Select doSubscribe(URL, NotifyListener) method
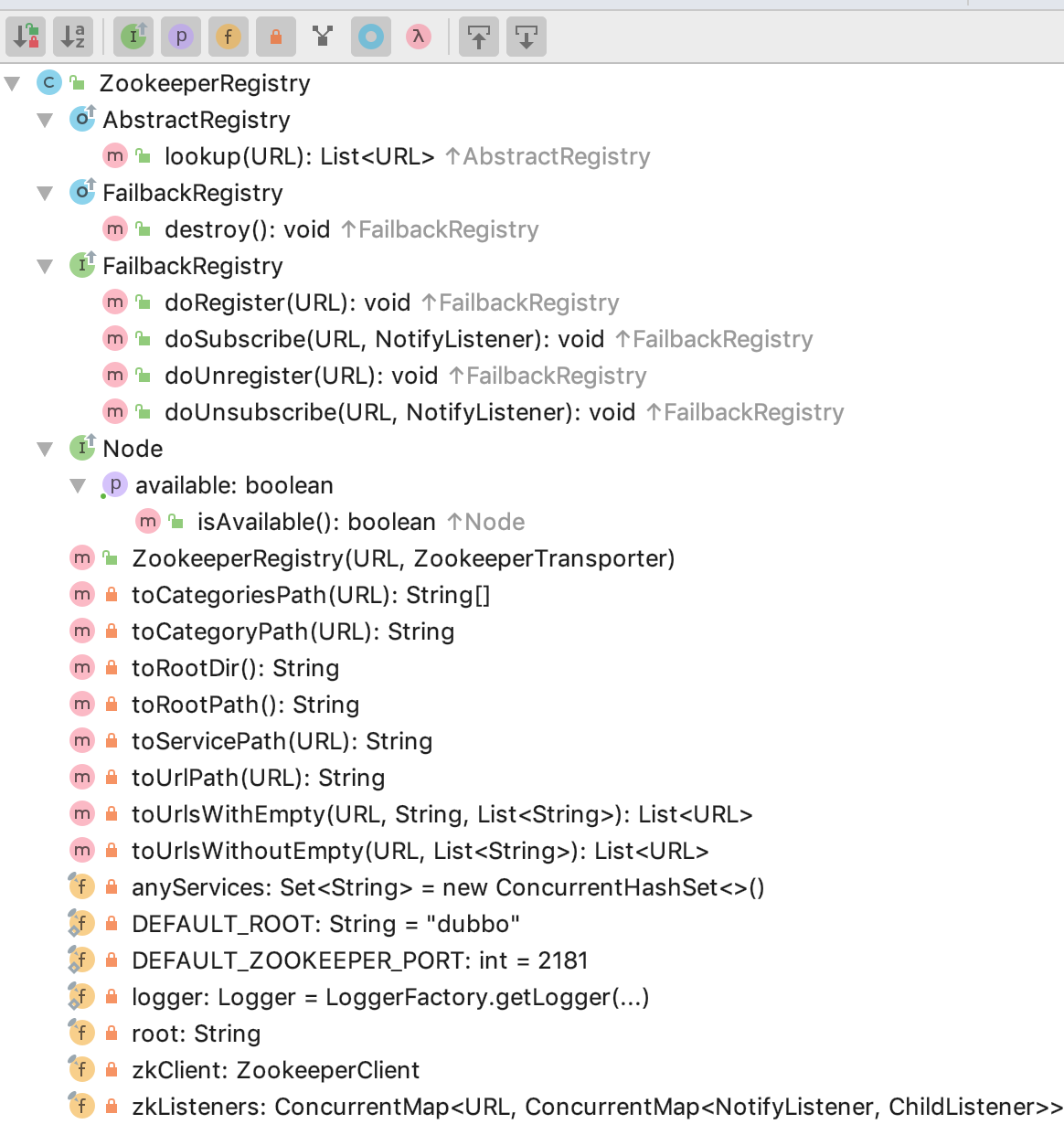The image size is (1064, 1124). pyautogui.click(x=384, y=339)
